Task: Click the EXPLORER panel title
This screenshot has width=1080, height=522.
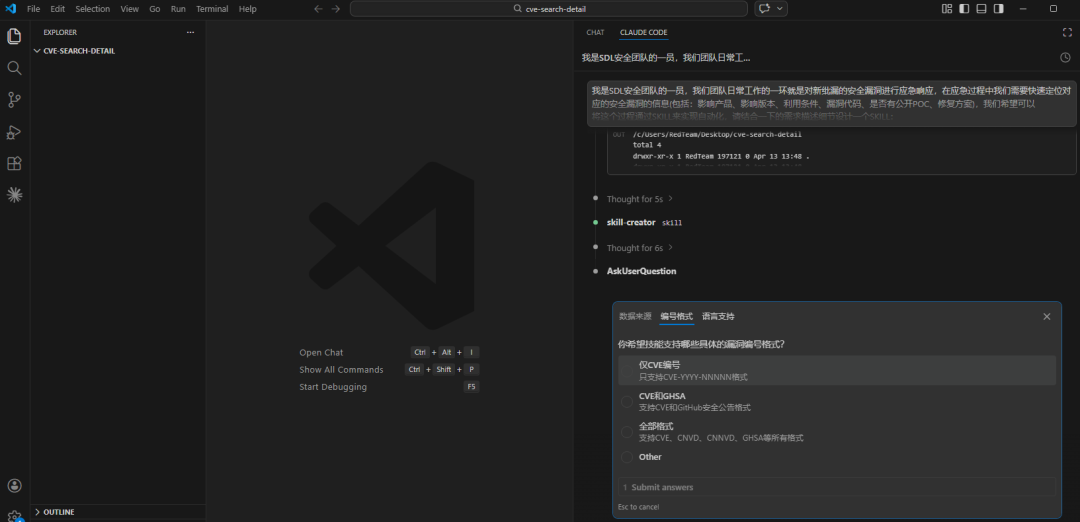Action: point(60,32)
